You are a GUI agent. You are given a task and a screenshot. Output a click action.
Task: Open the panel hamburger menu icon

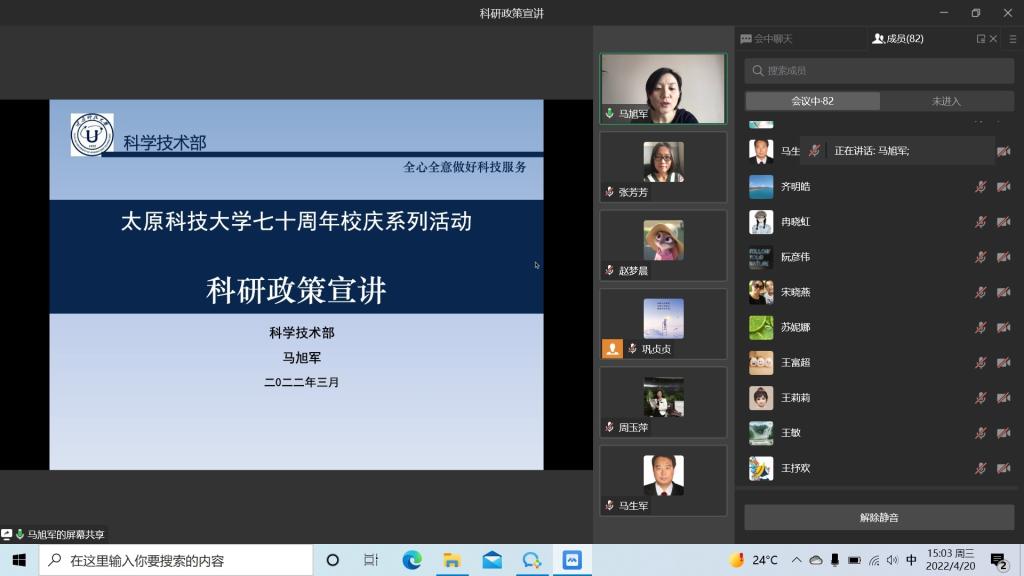(x=1011, y=39)
